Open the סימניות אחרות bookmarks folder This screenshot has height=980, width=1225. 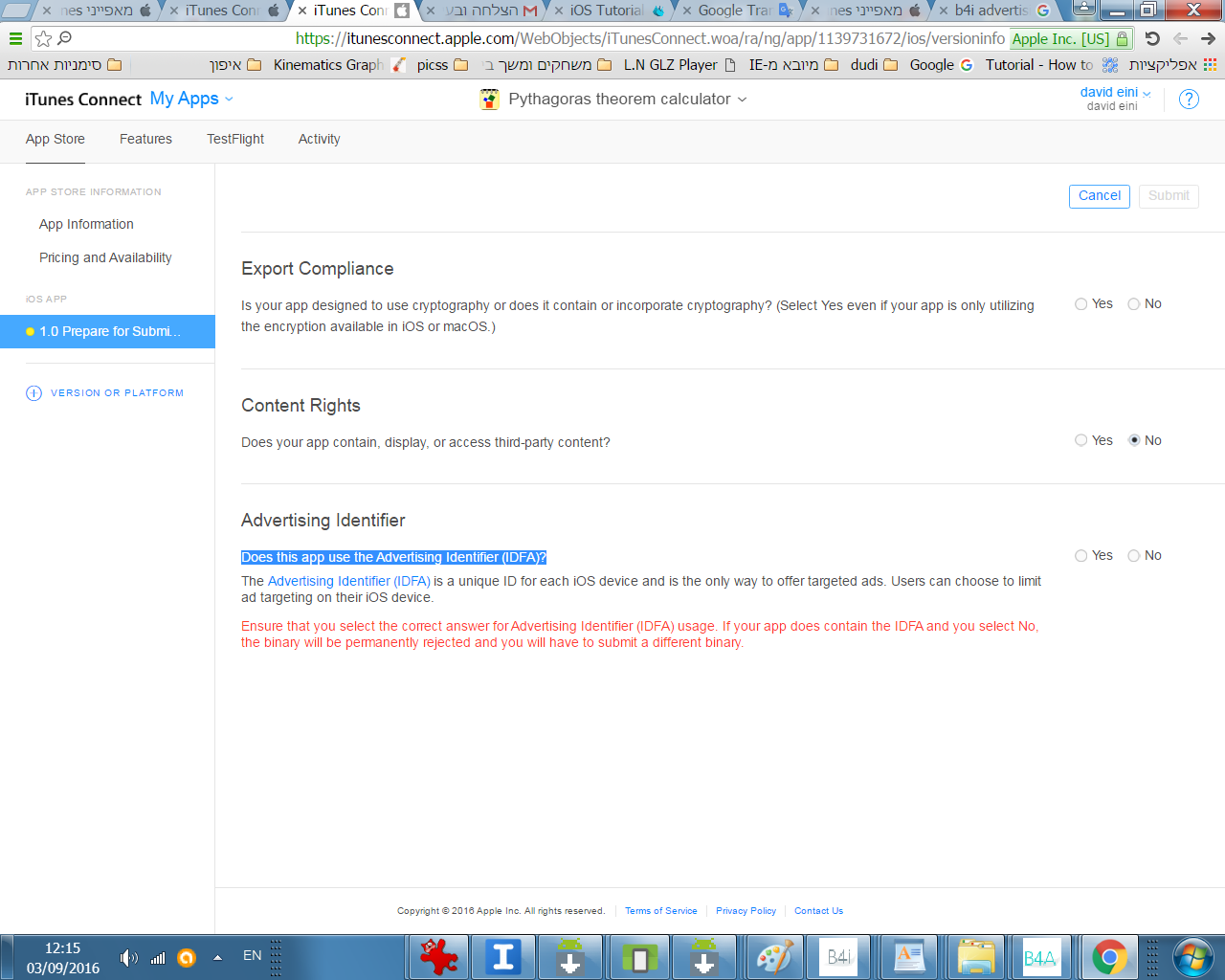tap(65, 64)
